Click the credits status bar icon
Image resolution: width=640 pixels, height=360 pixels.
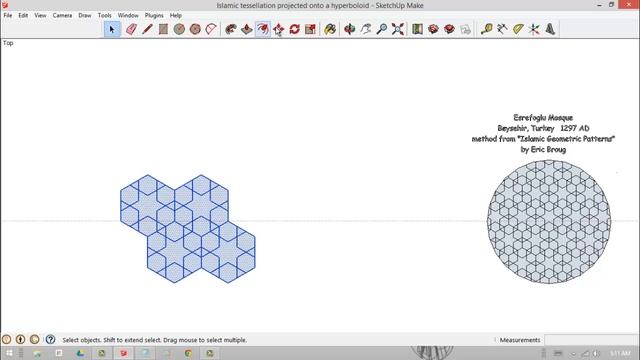click(x=20, y=340)
